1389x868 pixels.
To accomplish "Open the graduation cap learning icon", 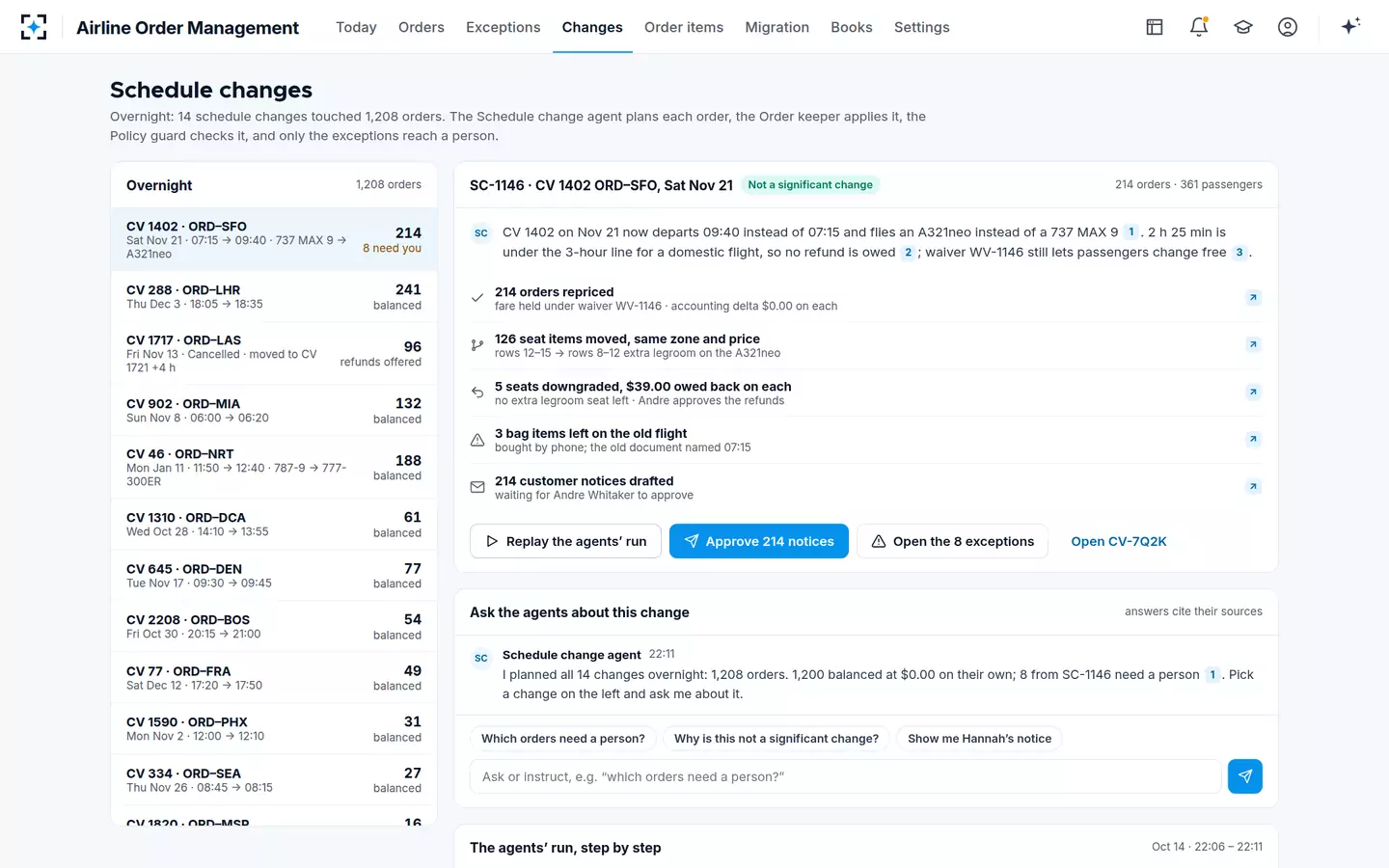I will [x=1243, y=27].
